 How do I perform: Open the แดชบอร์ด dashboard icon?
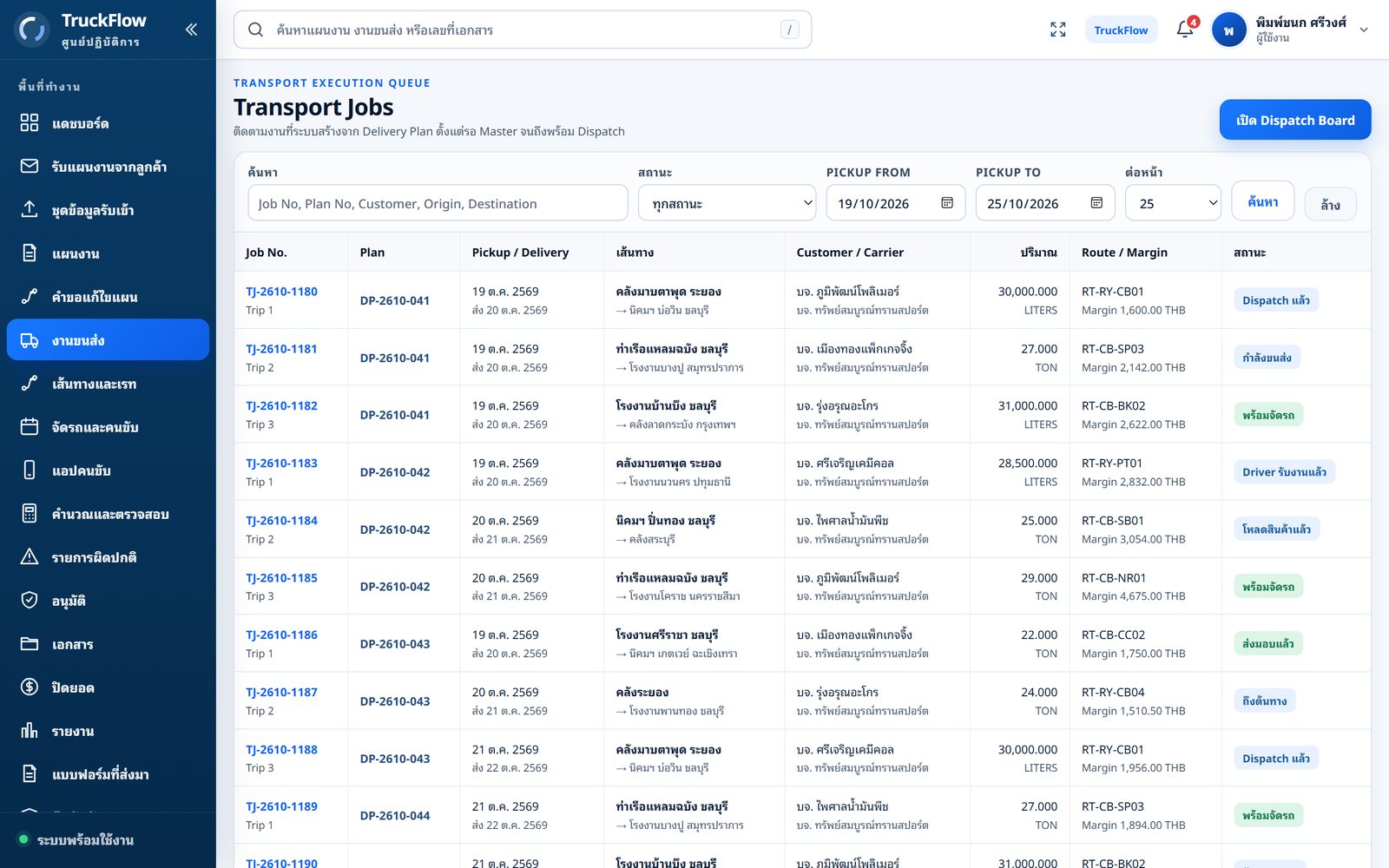pos(30,122)
